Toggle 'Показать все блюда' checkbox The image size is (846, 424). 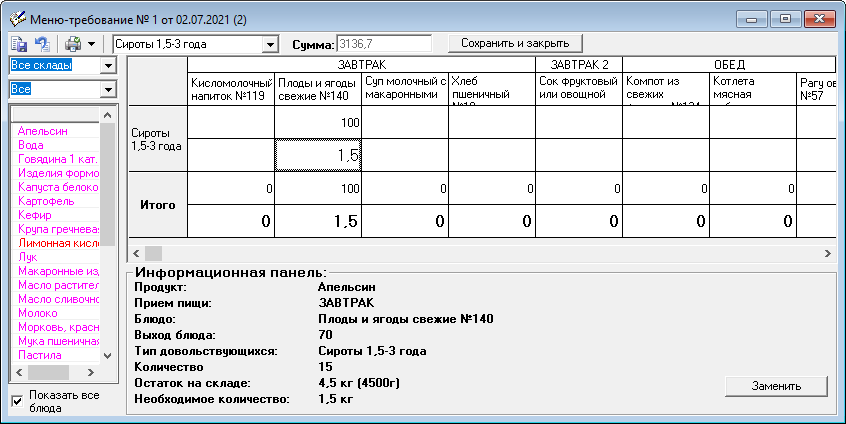(x=16, y=401)
